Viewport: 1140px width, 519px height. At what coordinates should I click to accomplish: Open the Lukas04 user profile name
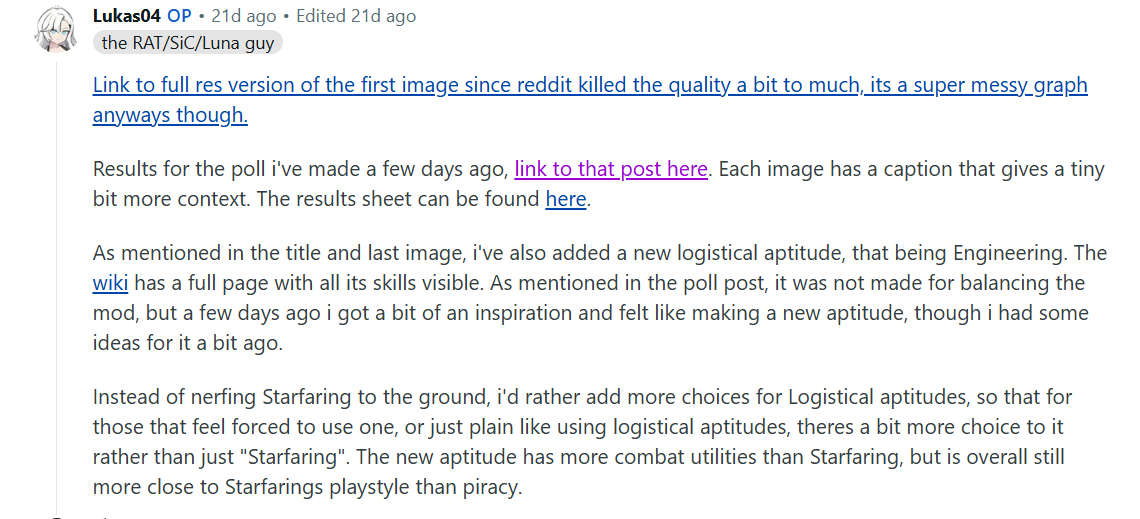(x=126, y=16)
